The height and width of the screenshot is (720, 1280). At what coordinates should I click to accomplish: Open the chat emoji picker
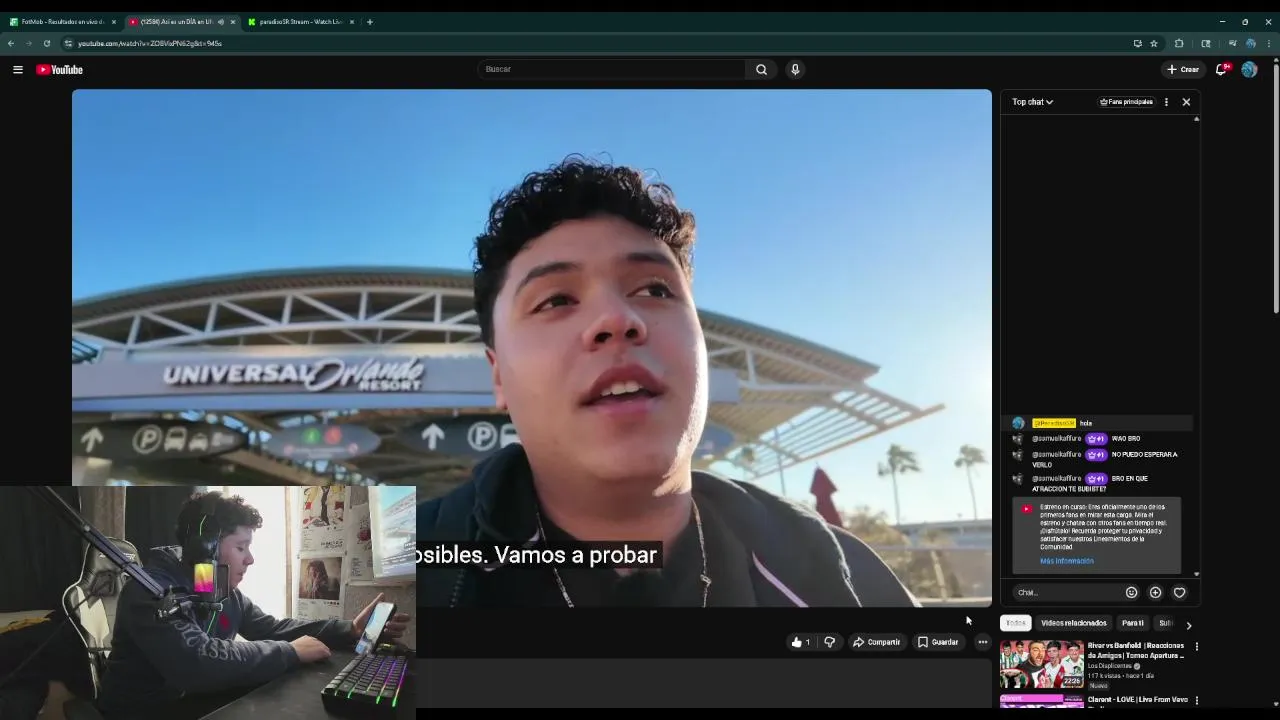1131,592
